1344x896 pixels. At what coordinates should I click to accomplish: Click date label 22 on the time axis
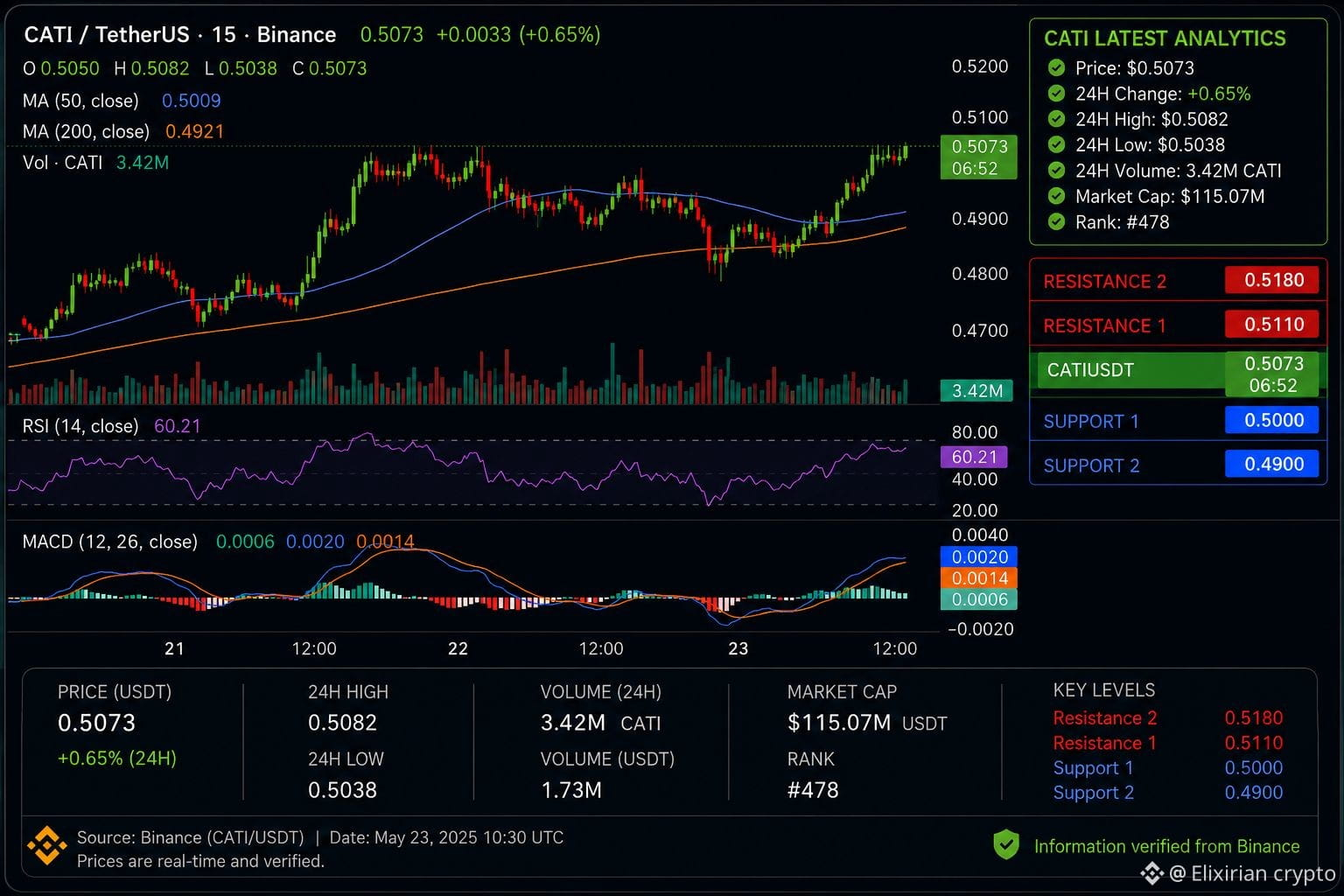tap(458, 648)
